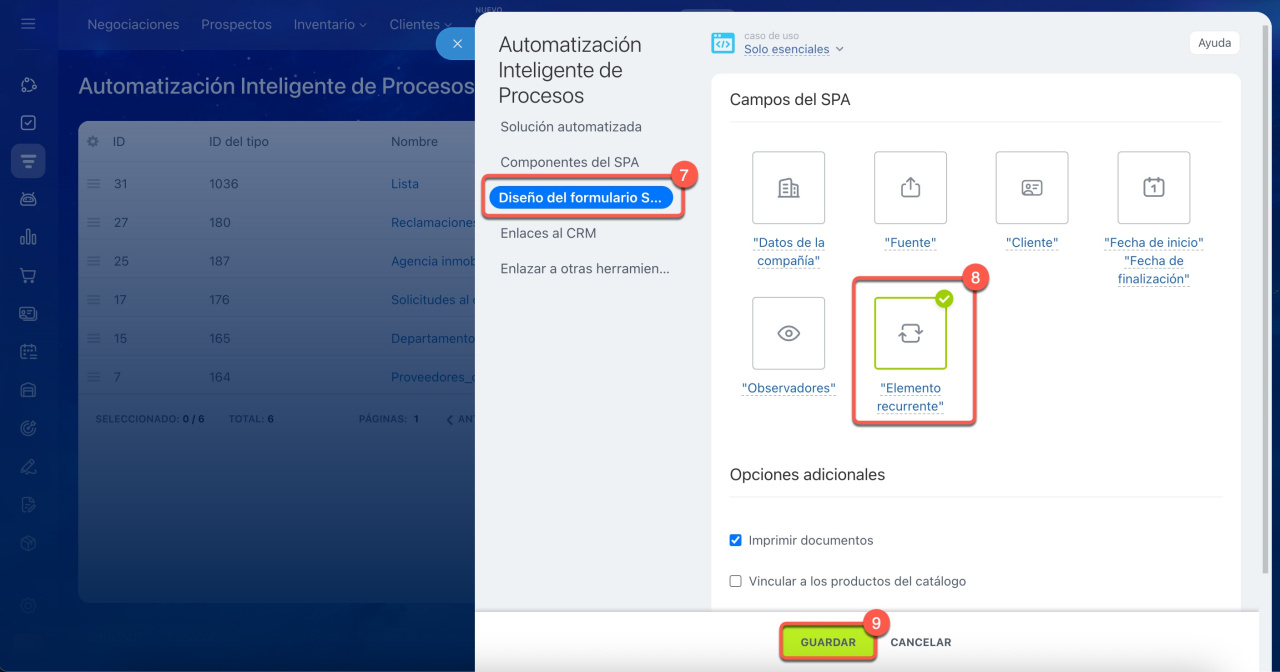Image resolution: width=1280 pixels, height=672 pixels.
Task: Expand the Solo esenciales dropdown
Action: click(794, 49)
